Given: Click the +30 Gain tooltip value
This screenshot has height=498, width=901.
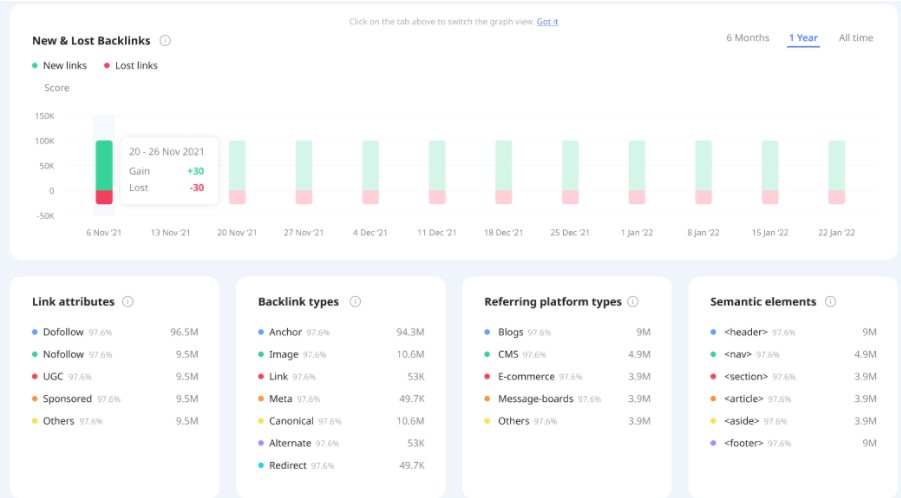Looking at the screenshot, I should [x=195, y=171].
